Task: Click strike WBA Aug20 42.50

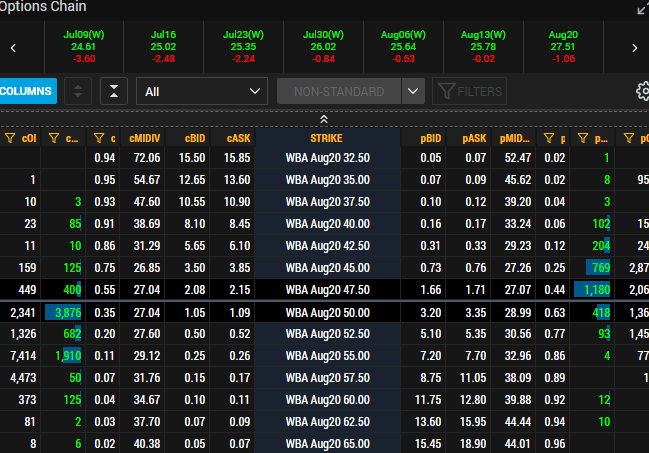Action: pos(327,246)
